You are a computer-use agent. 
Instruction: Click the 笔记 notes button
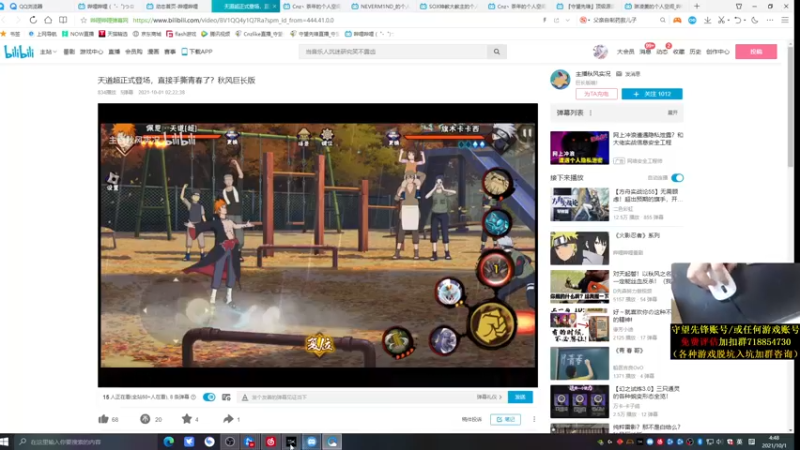[505, 419]
